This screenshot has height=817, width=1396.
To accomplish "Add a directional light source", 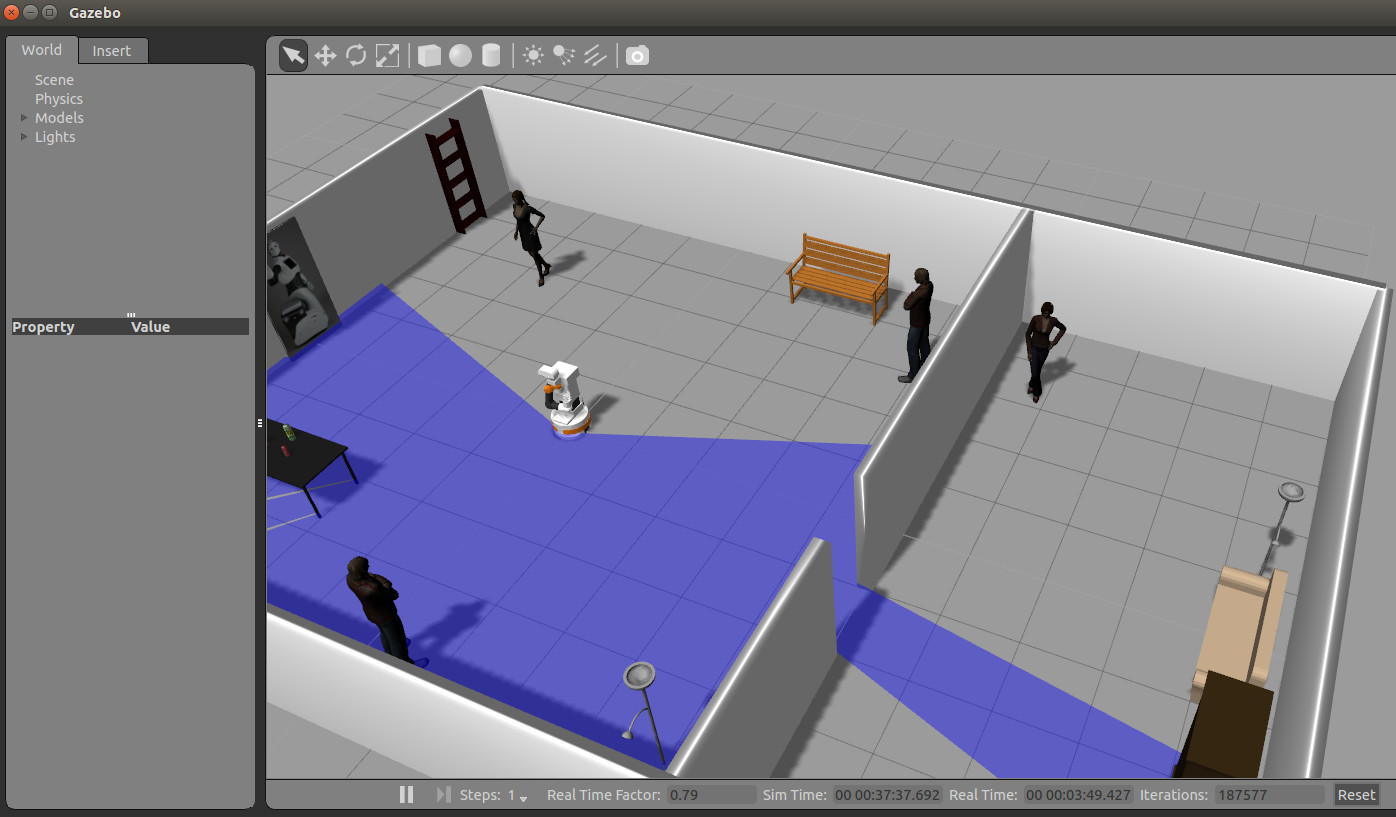I will tap(595, 55).
